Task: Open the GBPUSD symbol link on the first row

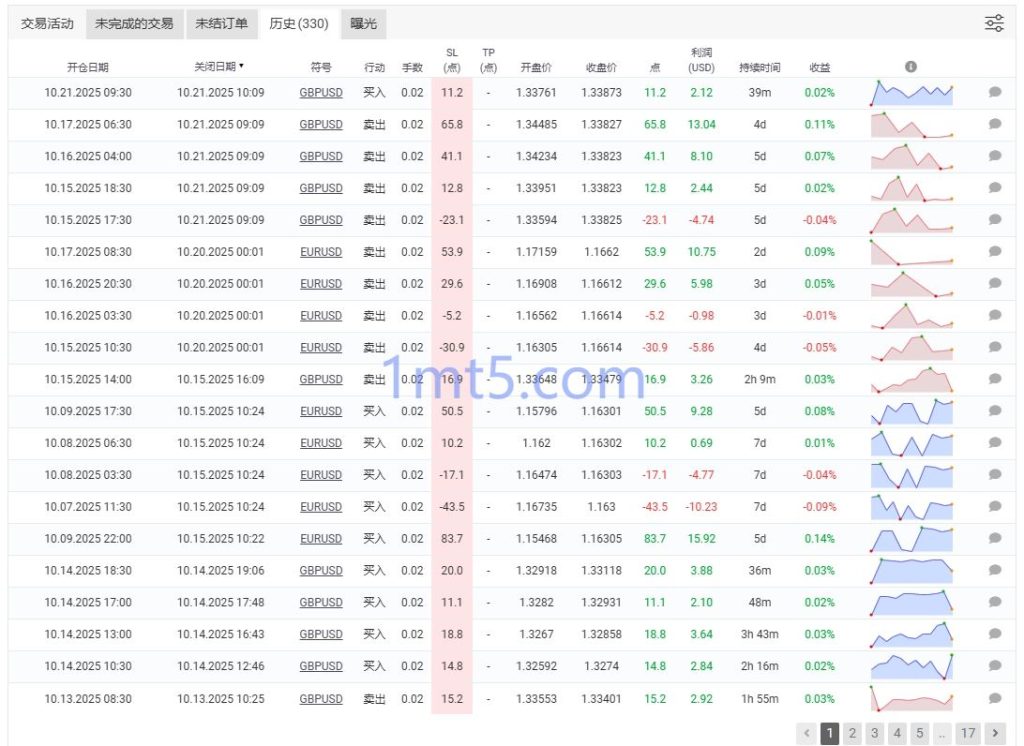Action: point(320,92)
